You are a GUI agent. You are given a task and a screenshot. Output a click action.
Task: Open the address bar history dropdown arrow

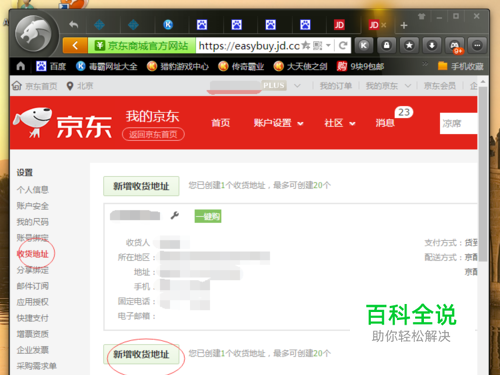click(328, 45)
